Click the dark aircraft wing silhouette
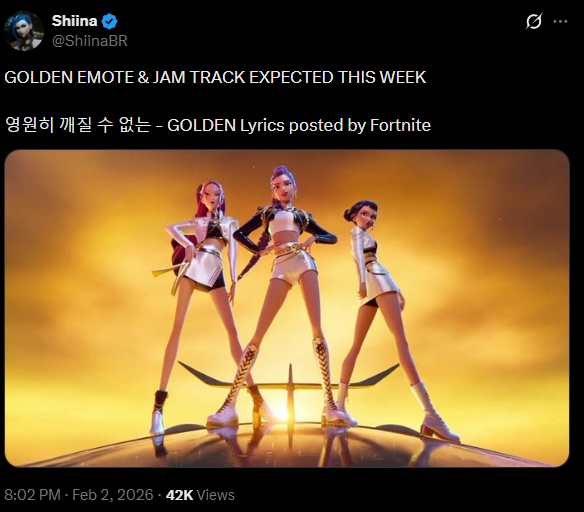The width and height of the screenshot is (584, 512). point(290,380)
